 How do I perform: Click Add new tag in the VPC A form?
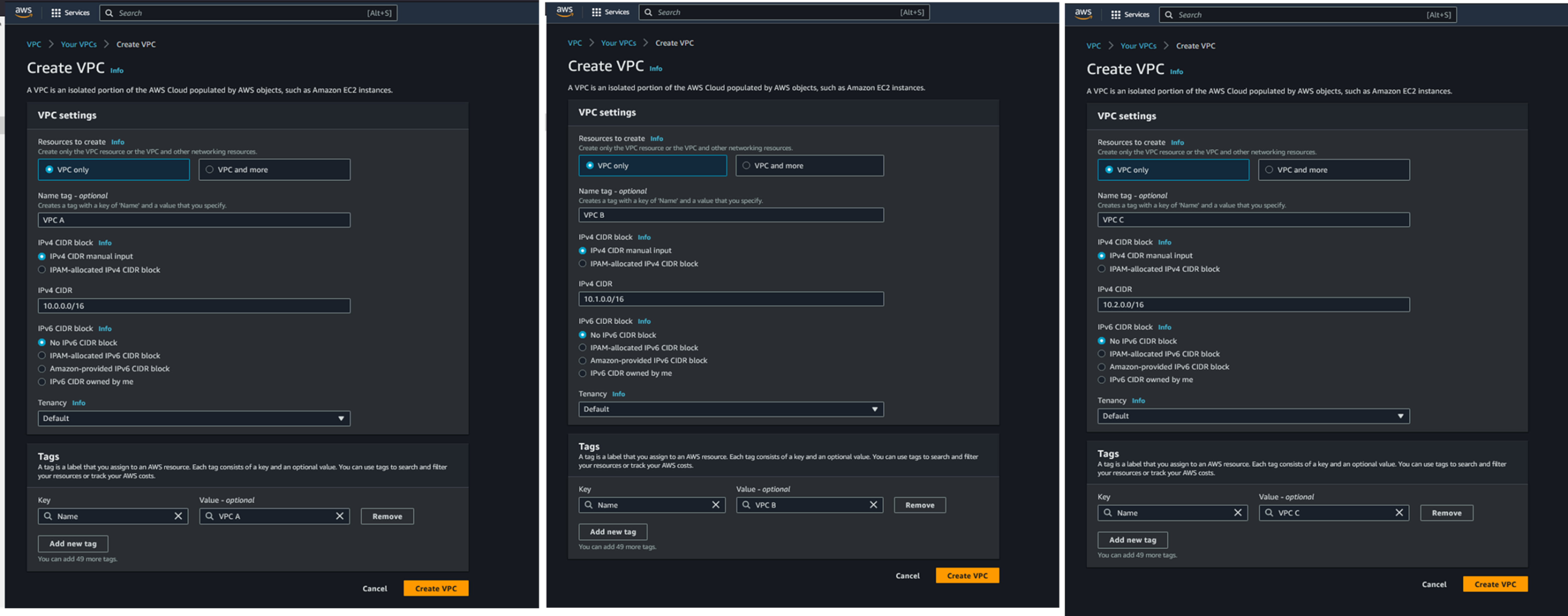[x=72, y=544]
